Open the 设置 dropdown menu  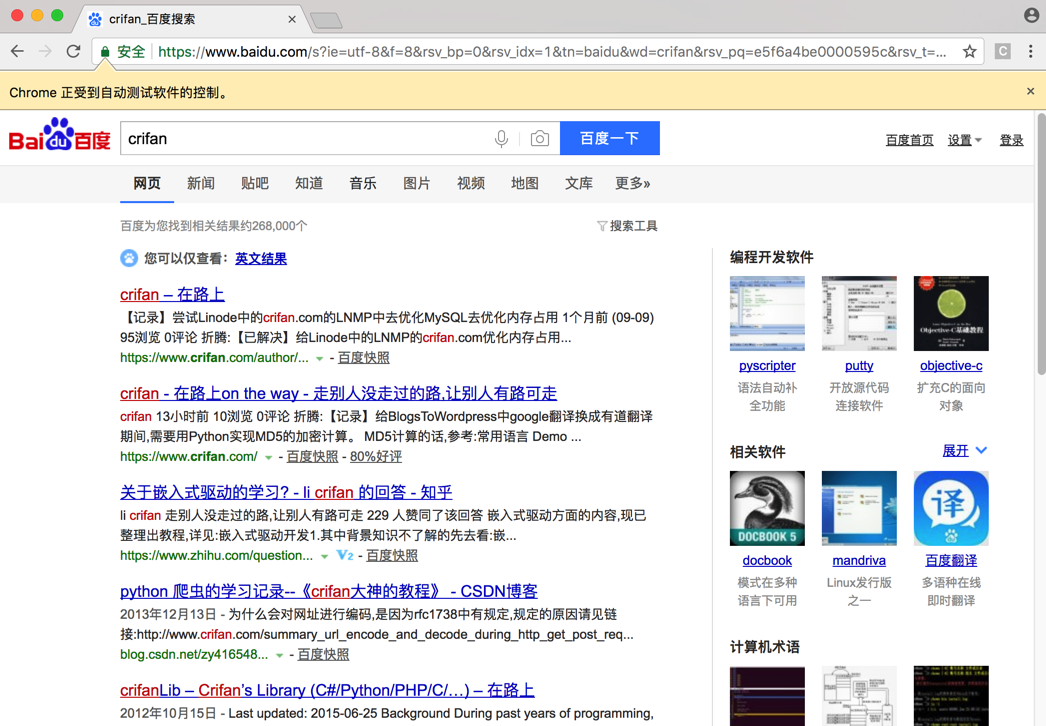tap(965, 140)
